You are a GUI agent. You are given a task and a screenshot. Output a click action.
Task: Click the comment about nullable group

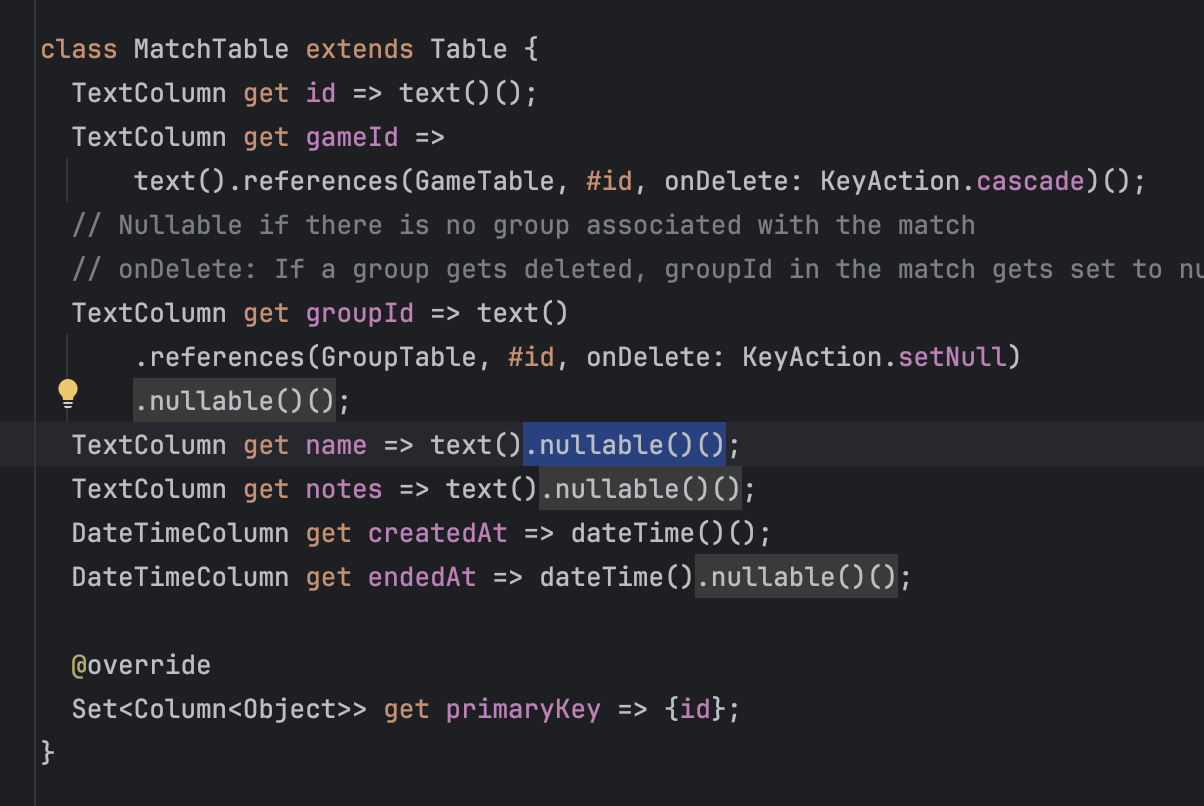pos(523,225)
